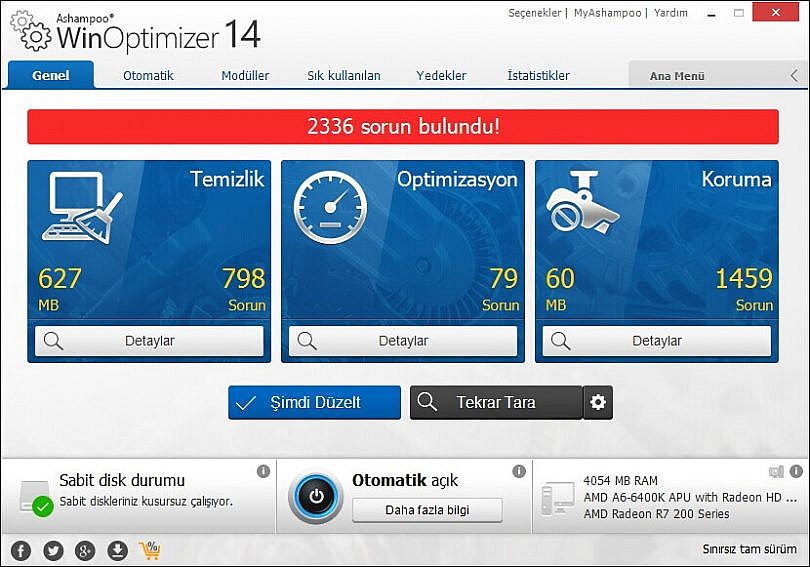The height and width of the screenshot is (567, 810).
Task: Click the Koruma security camera icon
Action: tap(583, 202)
